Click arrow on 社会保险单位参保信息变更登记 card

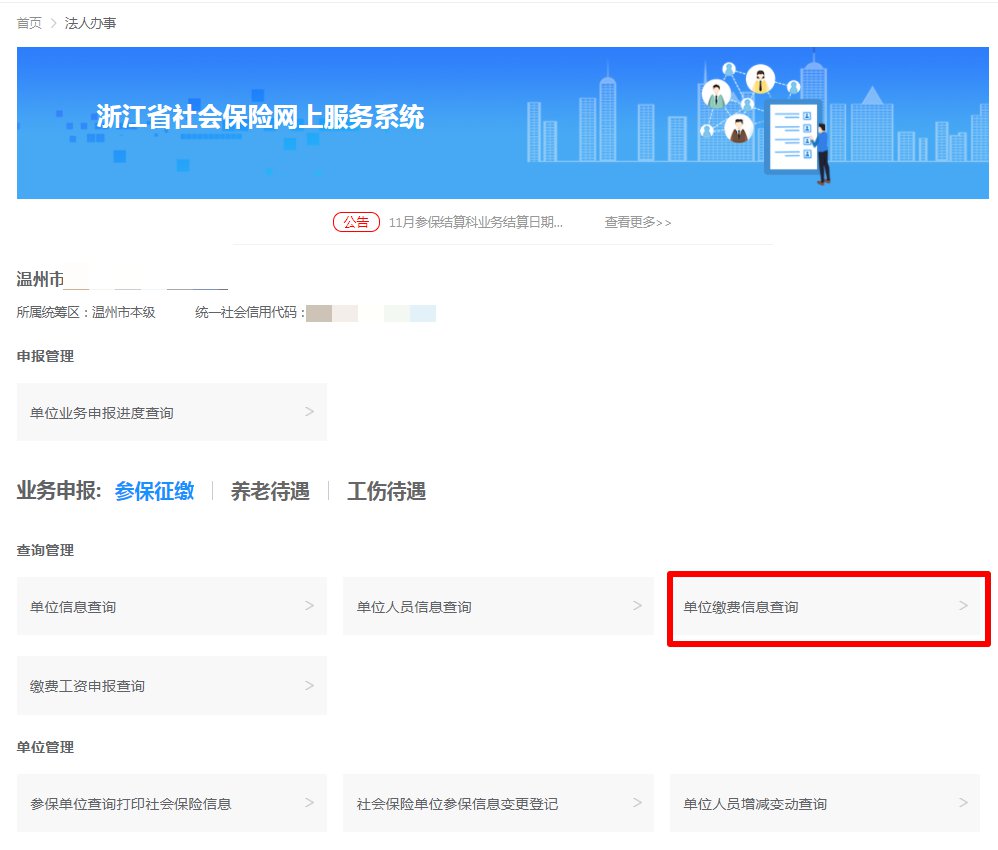point(637,803)
